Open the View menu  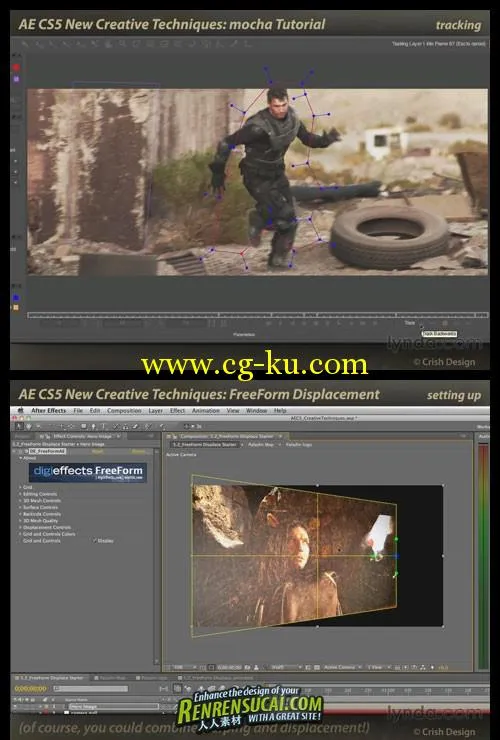(233, 411)
